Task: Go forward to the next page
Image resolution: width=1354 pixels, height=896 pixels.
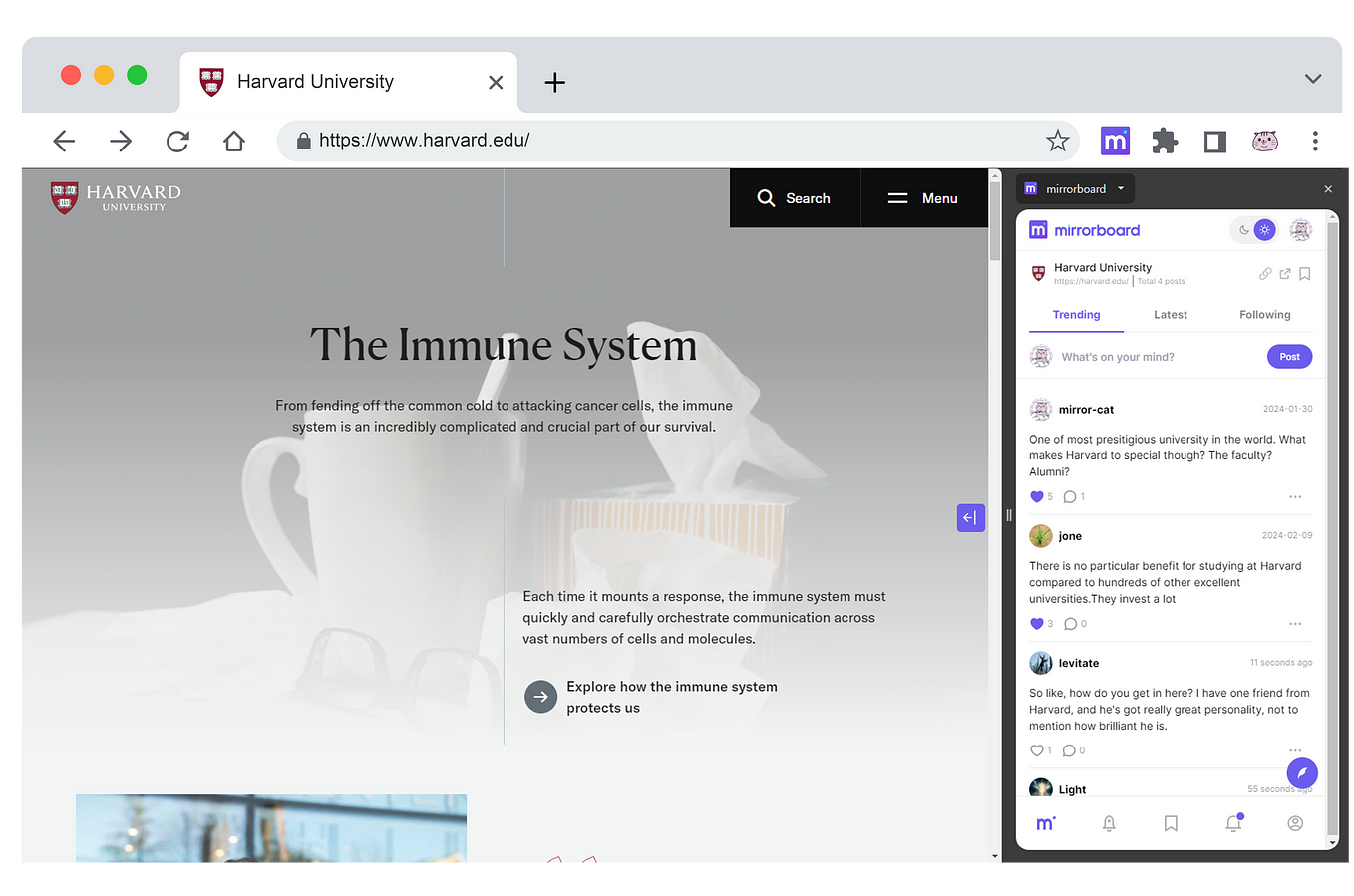Action: tap(121, 142)
